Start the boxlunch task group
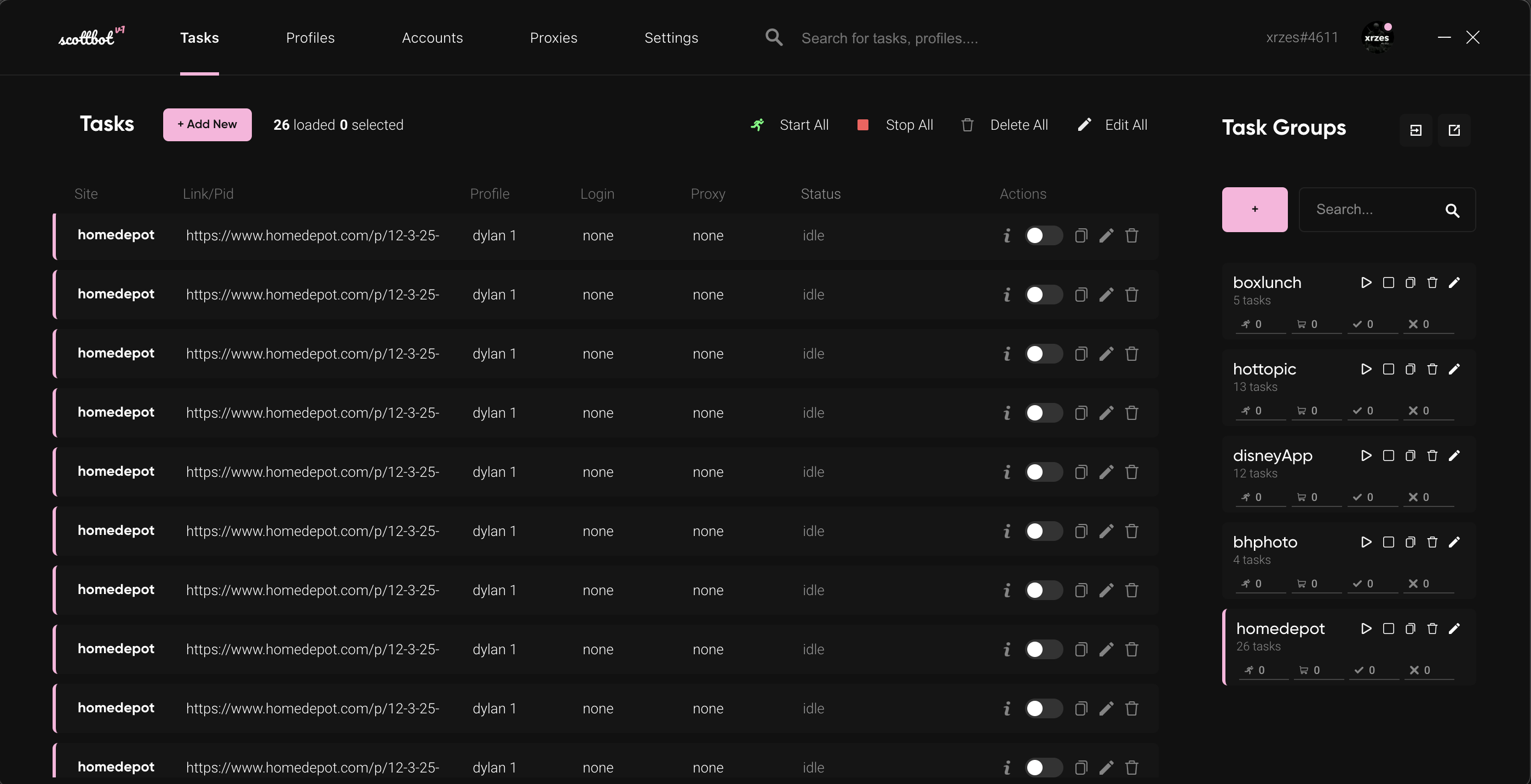This screenshot has height=784, width=1531. (x=1366, y=283)
